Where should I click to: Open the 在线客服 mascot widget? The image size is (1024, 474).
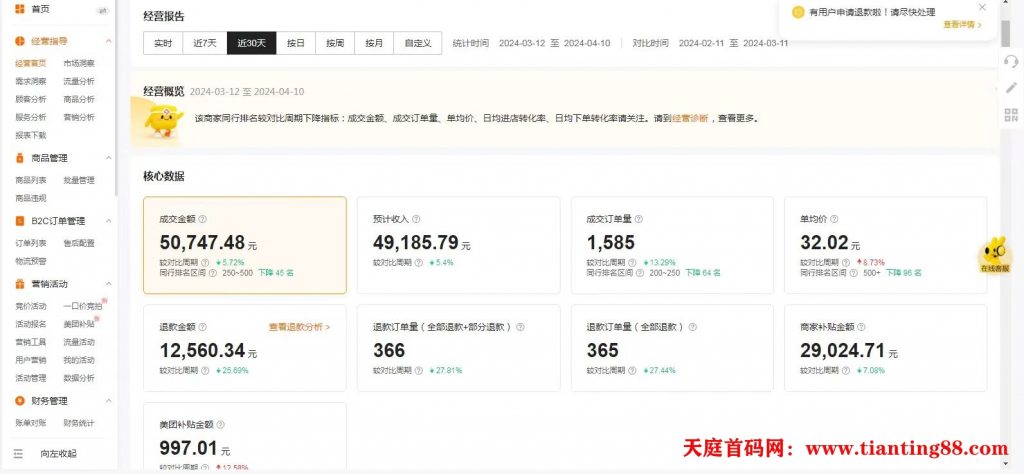994,255
